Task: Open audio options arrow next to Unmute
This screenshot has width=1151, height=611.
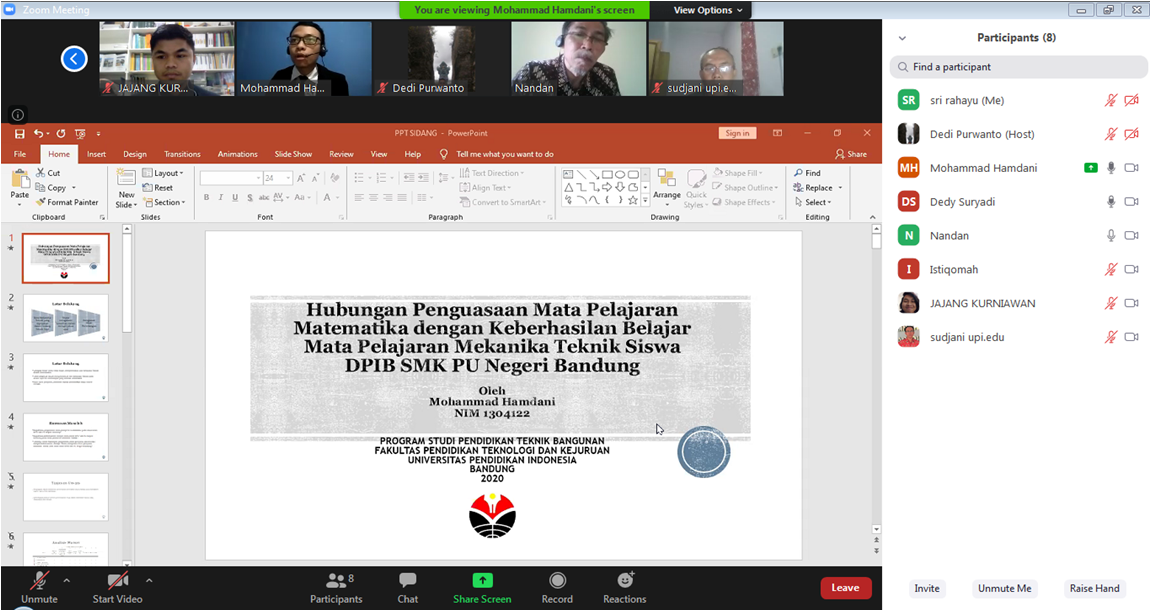Action: 67,580
